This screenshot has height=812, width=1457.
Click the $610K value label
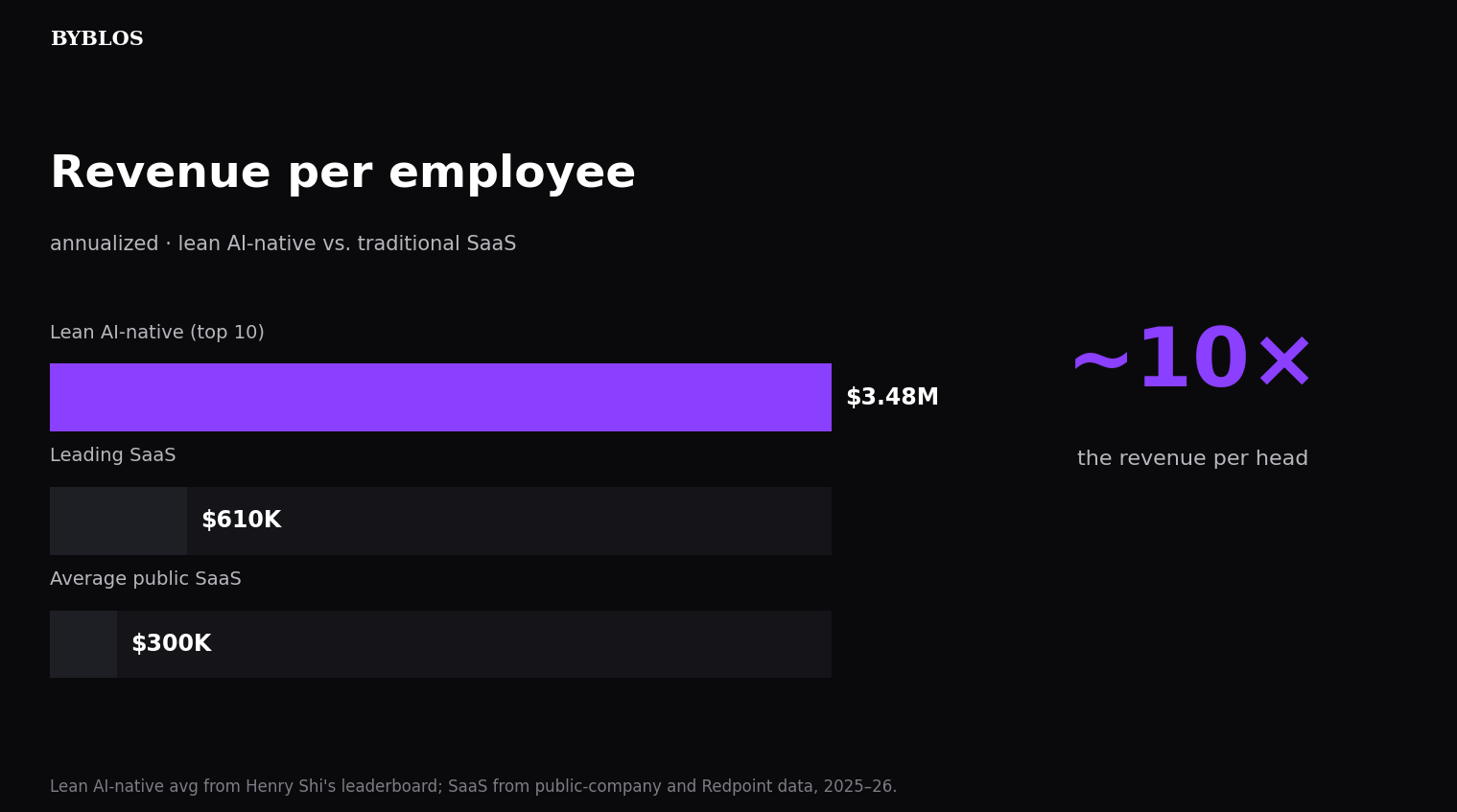click(241, 521)
